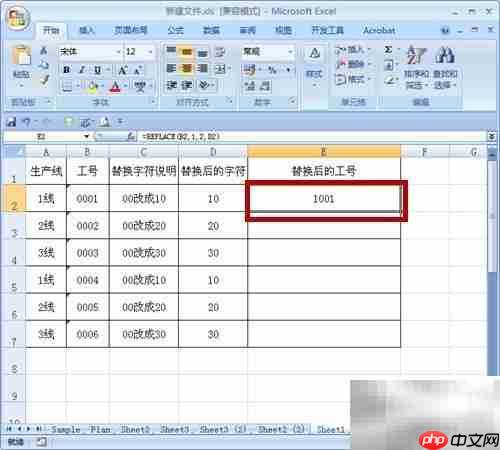
Task: Click the Copy icon
Action: click(44, 65)
